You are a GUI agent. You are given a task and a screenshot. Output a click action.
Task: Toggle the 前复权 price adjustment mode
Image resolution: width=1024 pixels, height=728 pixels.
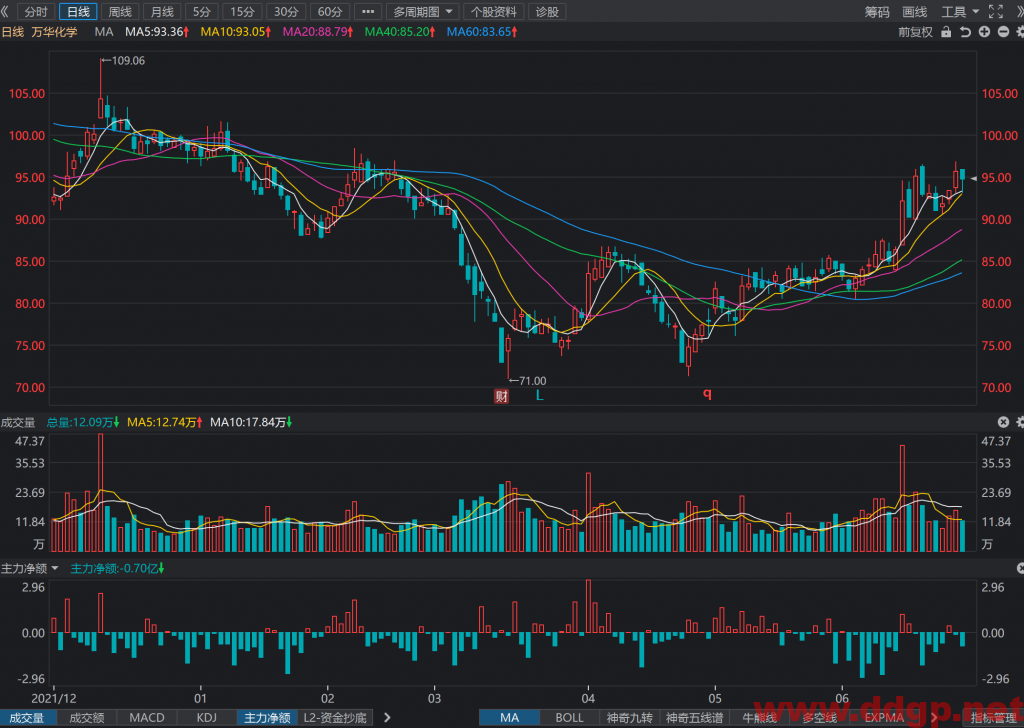coord(916,32)
